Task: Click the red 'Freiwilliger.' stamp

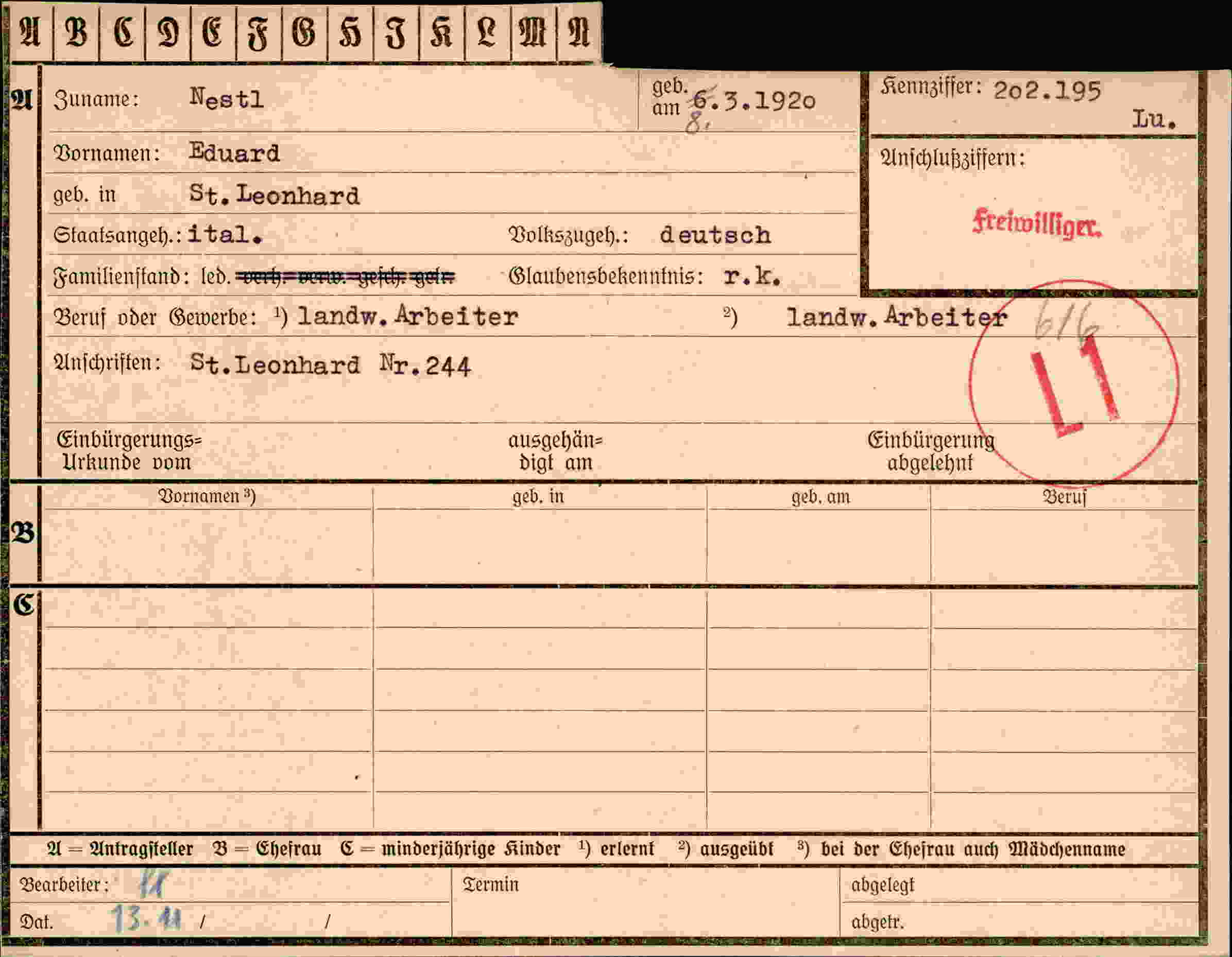Action: point(1037,224)
